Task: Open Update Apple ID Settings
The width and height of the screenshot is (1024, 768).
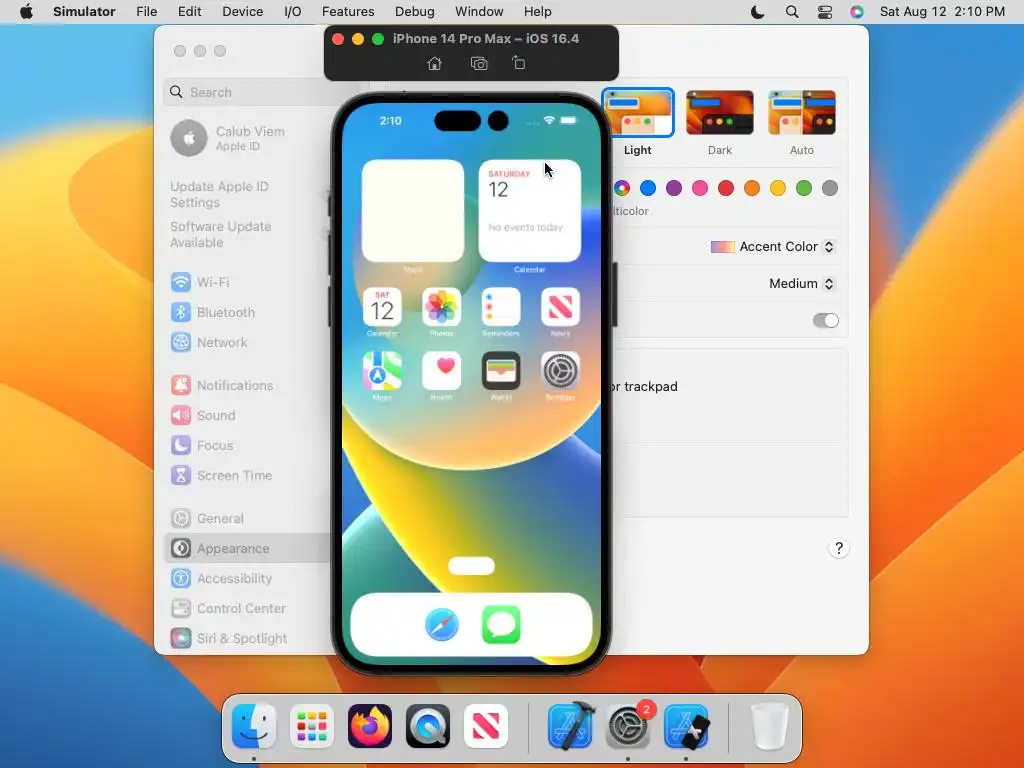Action: pos(219,194)
